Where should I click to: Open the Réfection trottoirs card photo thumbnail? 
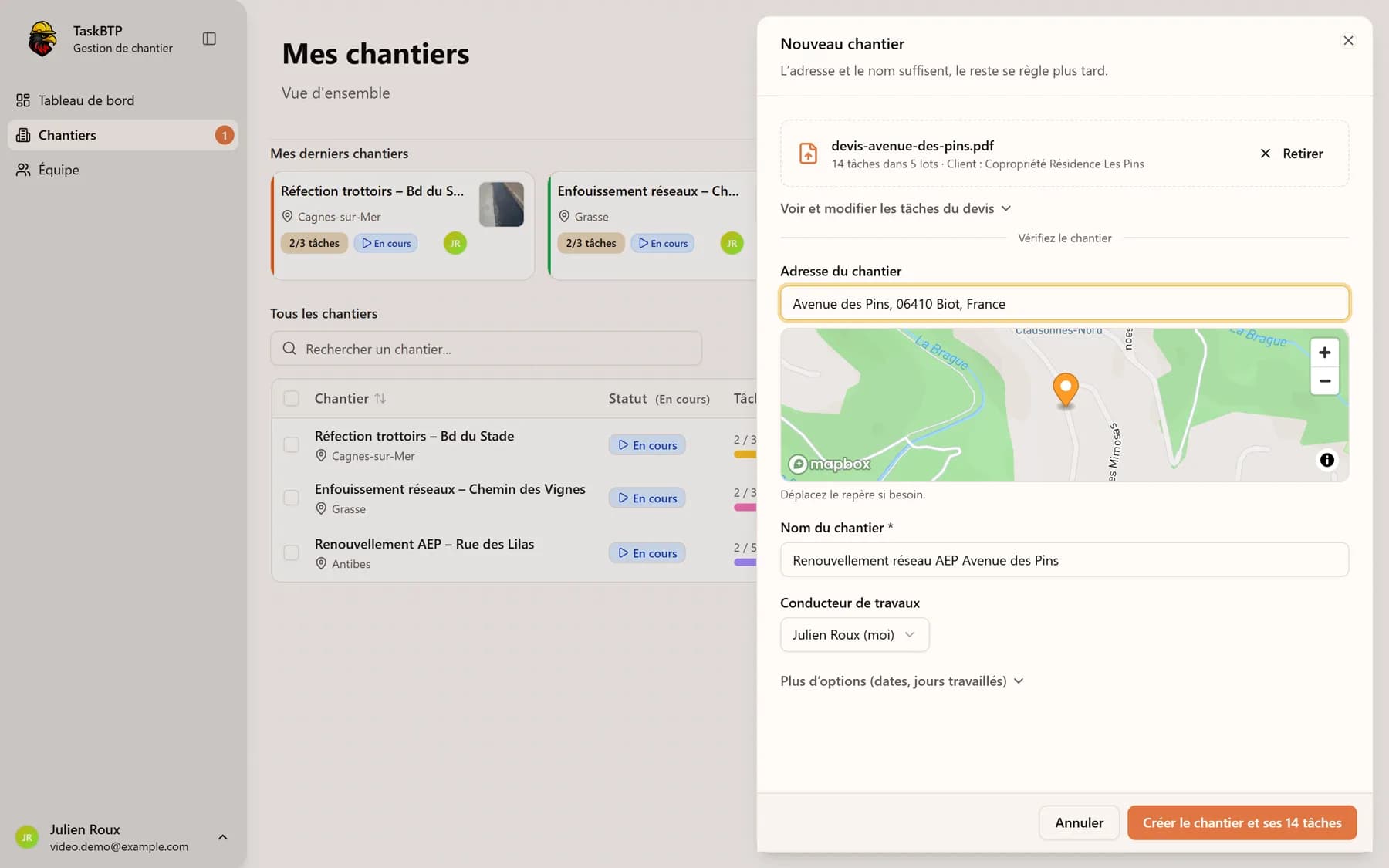pyautogui.click(x=502, y=204)
